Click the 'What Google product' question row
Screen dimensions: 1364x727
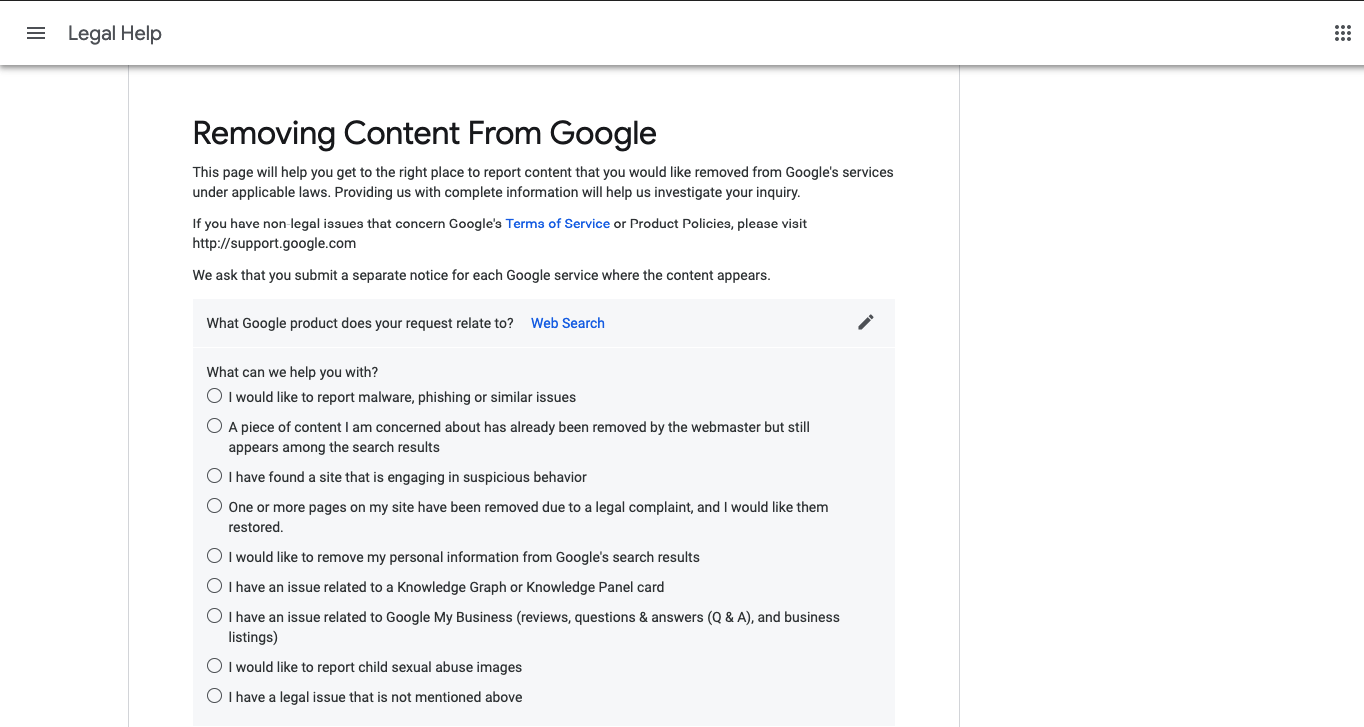pyautogui.click(x=544, y=323)
